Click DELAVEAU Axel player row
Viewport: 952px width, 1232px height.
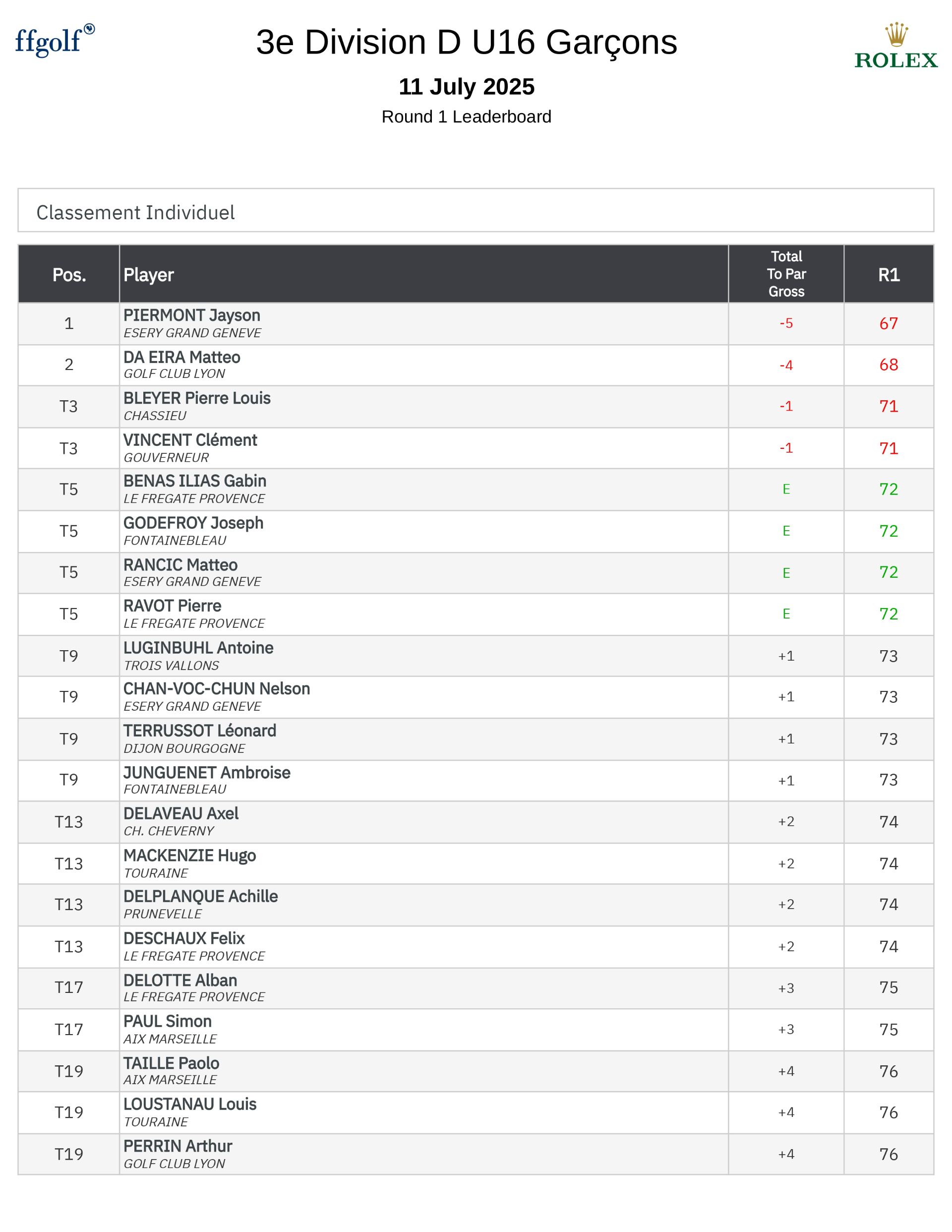[x=181, y=813]
